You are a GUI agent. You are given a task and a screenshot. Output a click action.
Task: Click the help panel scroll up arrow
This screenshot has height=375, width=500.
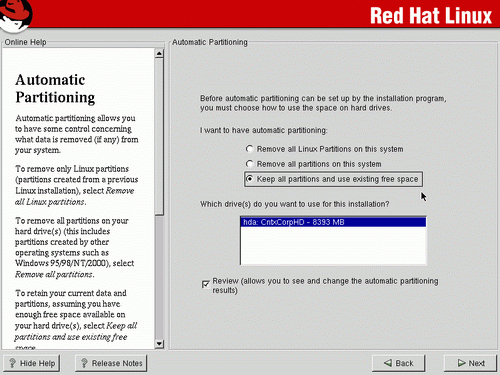(x=159, y=53)
